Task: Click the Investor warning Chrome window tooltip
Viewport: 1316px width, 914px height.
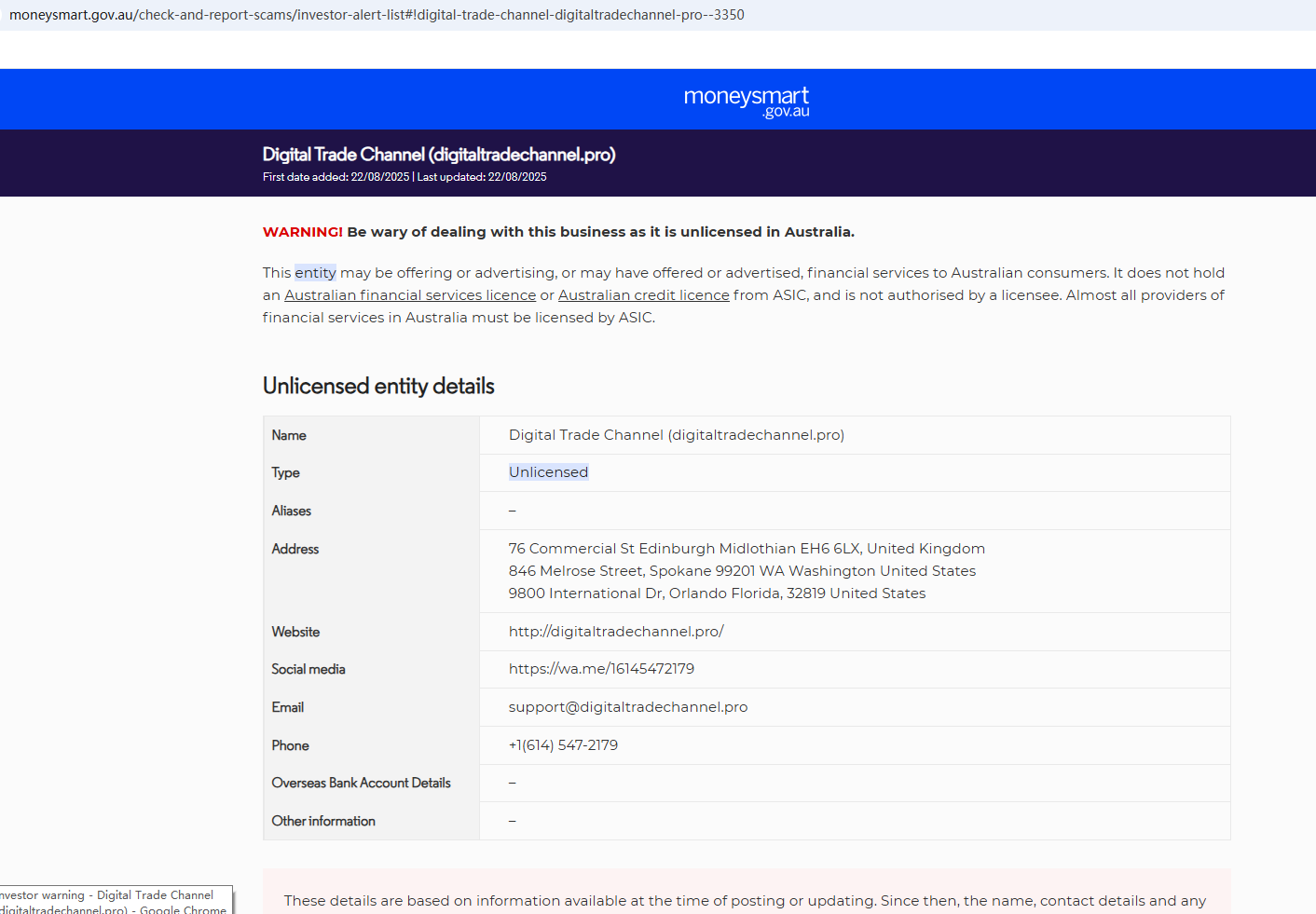Action: point(116,901)
